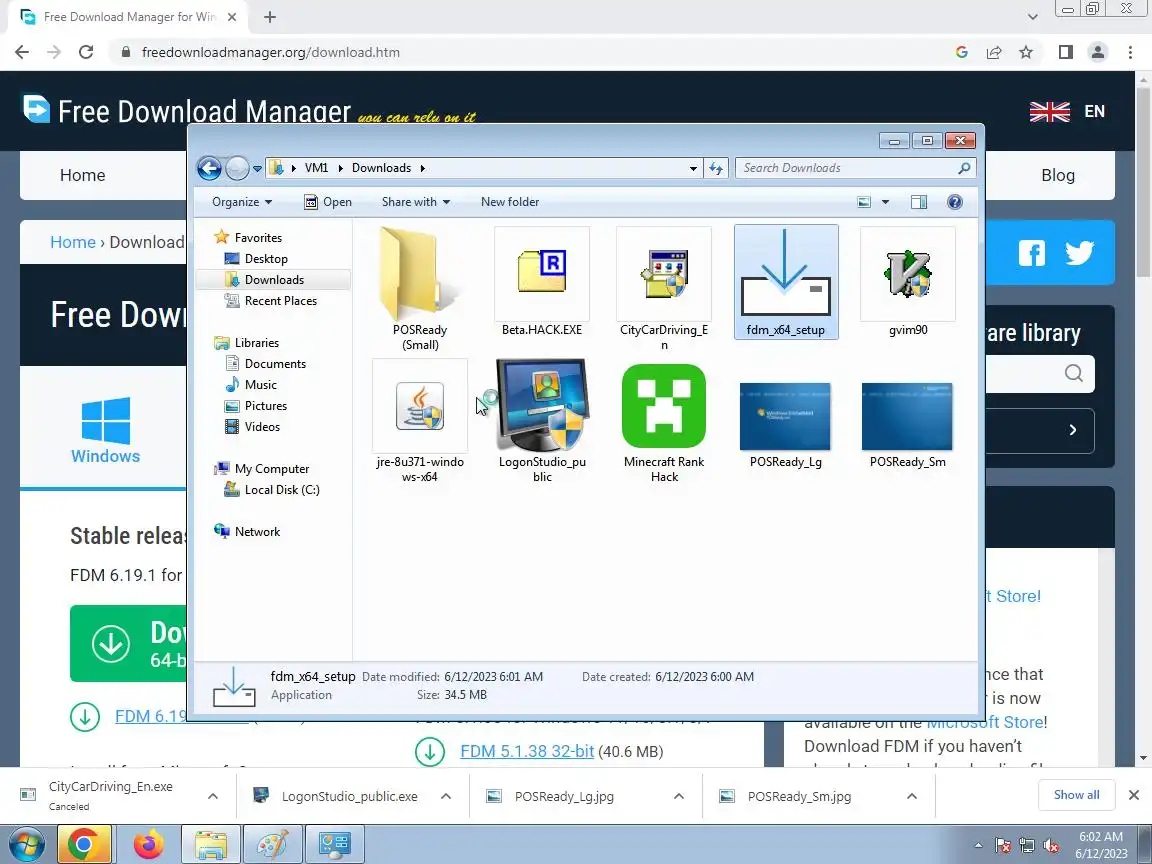1152x864 pixels.
Task: Select Libraries in the navigation pane
Action: pos(256,342)
